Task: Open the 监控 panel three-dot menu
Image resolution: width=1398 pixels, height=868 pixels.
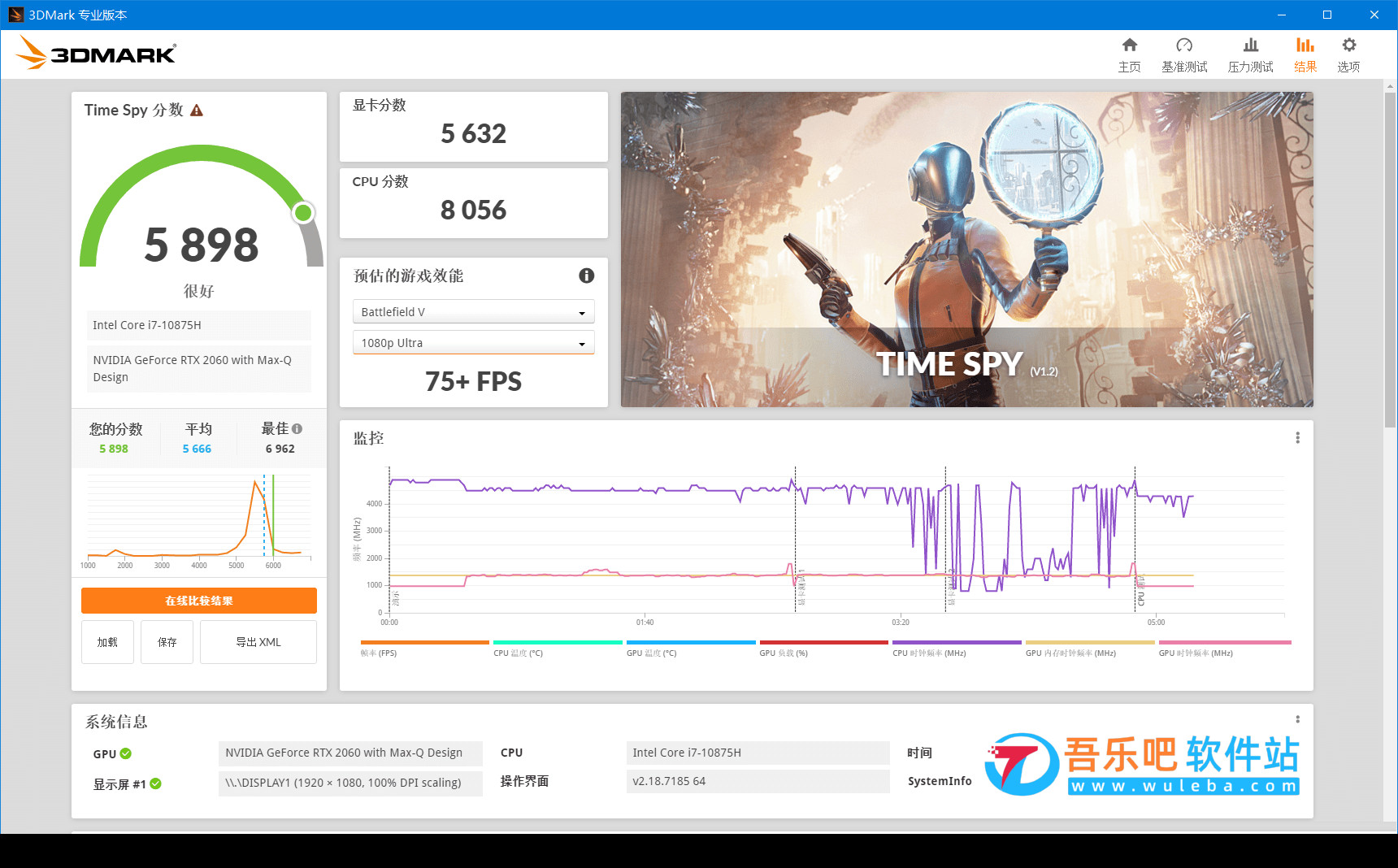Action: 1297,438
